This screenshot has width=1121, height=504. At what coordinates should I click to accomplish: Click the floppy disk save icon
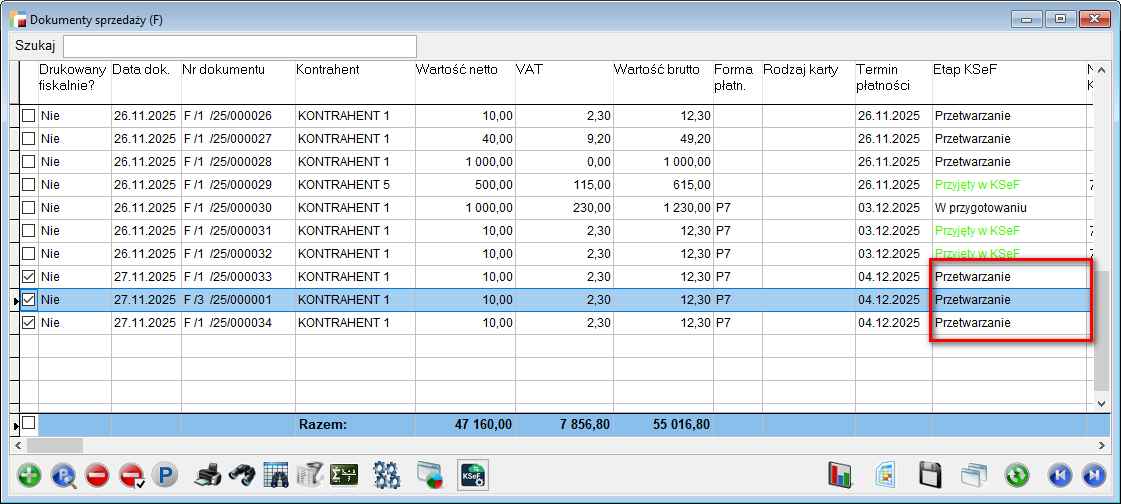(x=931, y=475)
